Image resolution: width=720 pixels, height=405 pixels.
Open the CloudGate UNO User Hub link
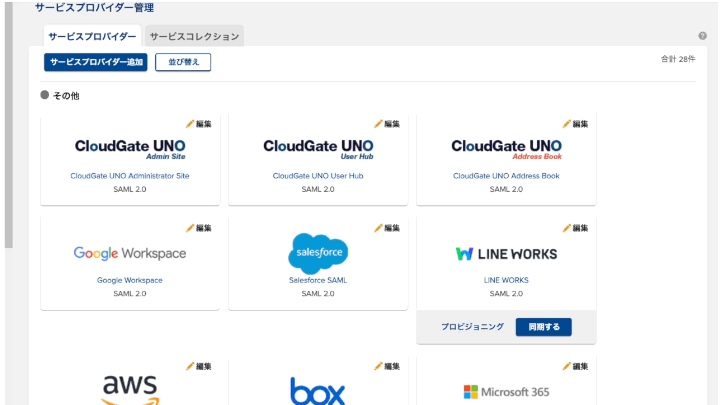pyautogui.click(x=318, y=176)
